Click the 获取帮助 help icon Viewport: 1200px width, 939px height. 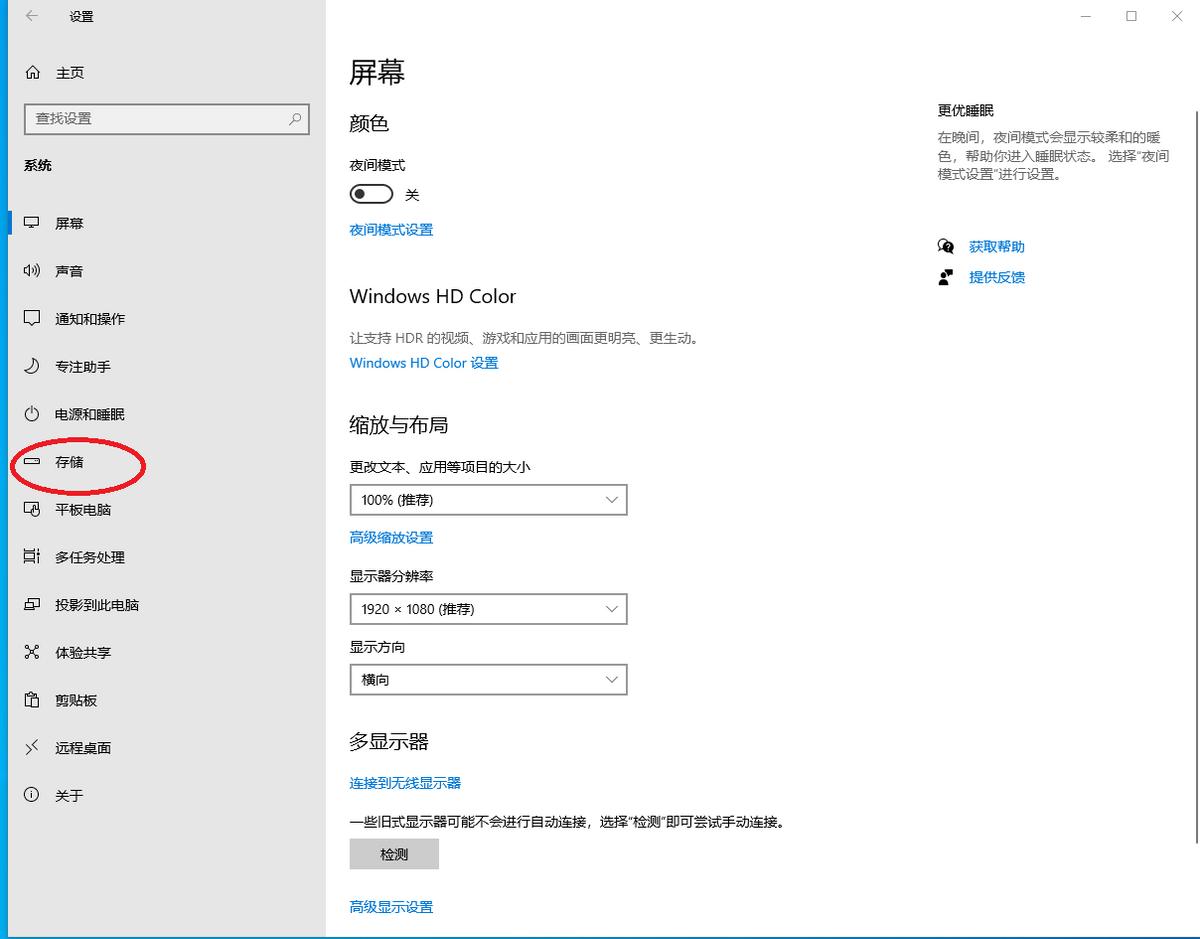945,246
